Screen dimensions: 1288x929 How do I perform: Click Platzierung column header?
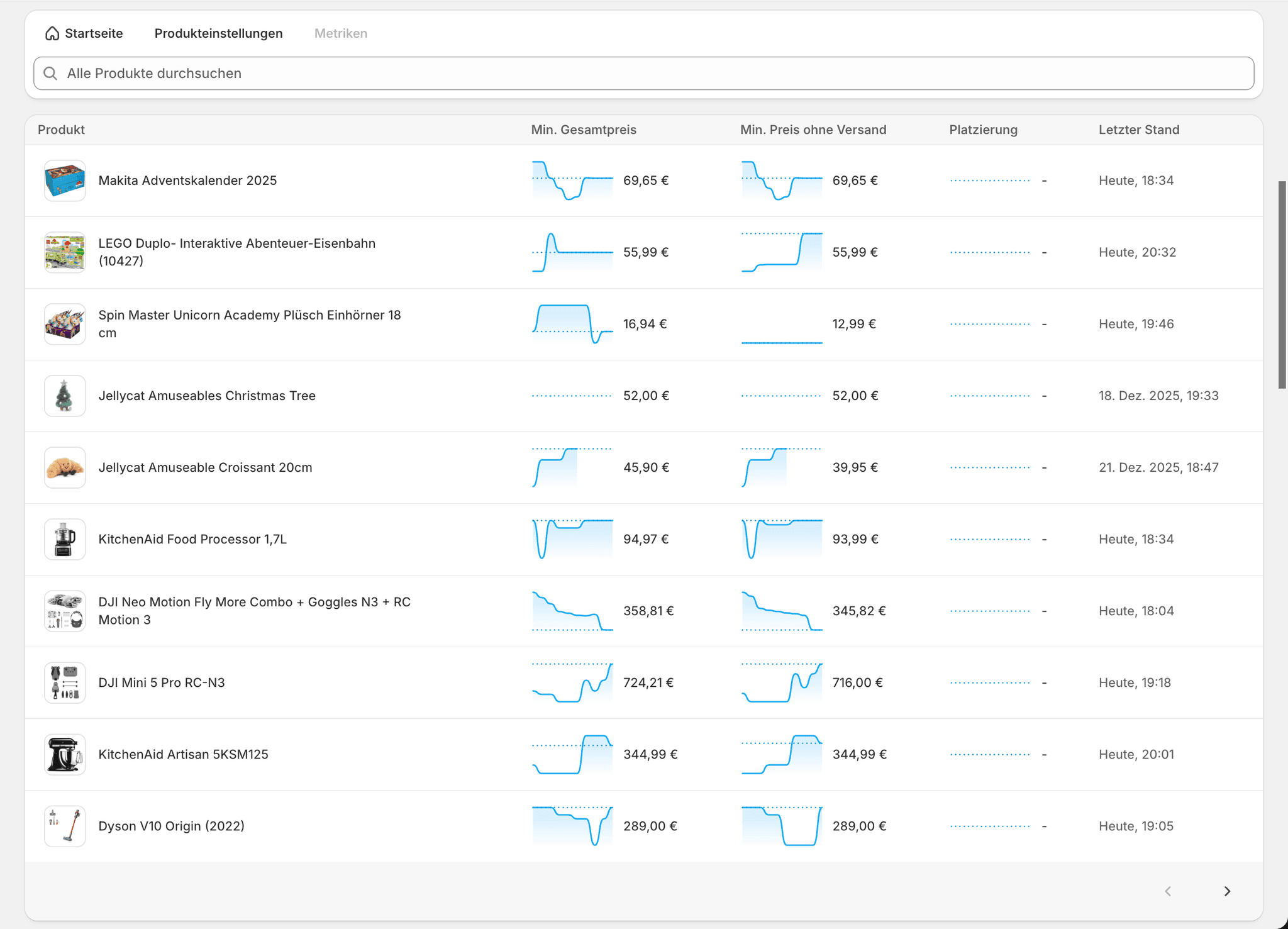pos(983,130)
